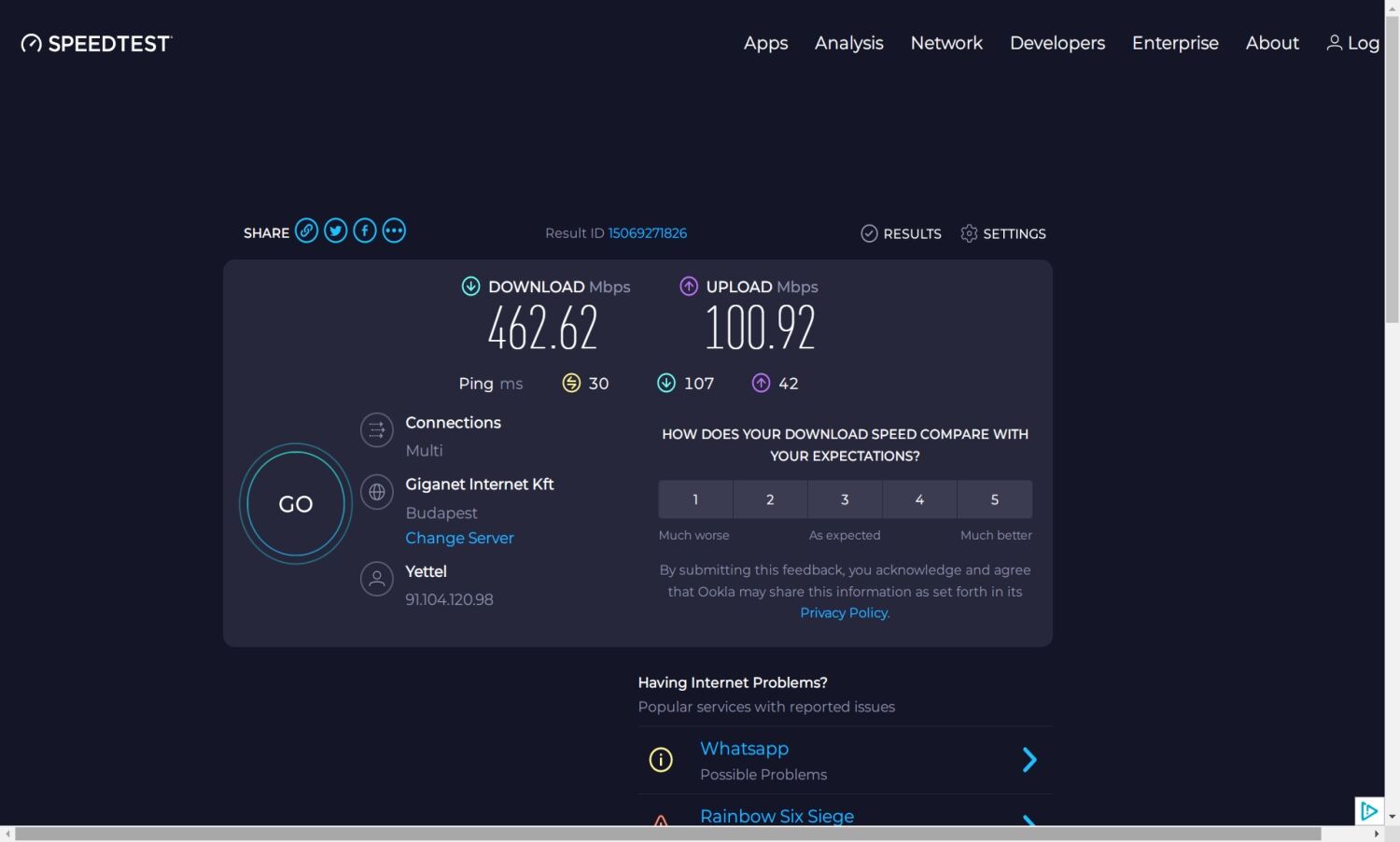Click the AdChoices icon
1400x842 pixels.
[1368, 810]
